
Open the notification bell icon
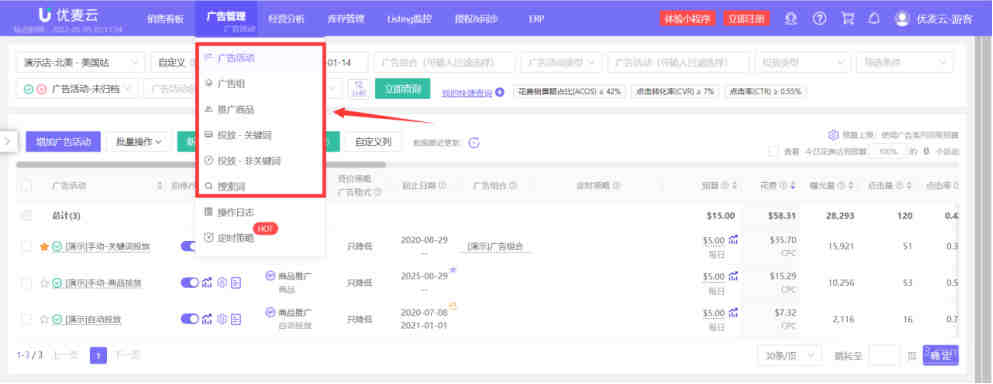click(x=874, y=18)
